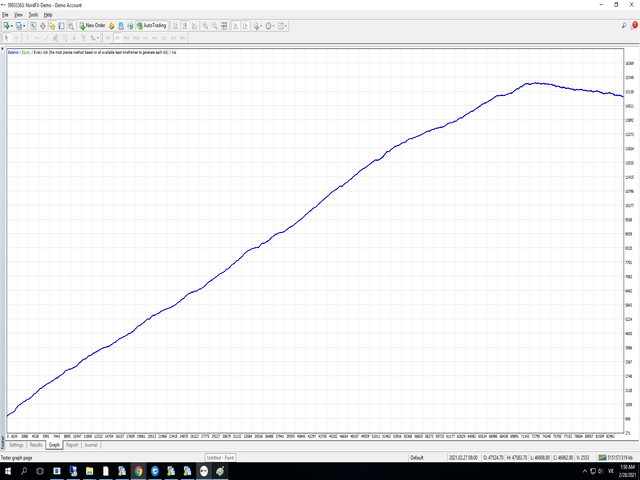Expand the new chart dropdown arrow
This screenshot has height=480, width=640.
pyautogui.click(x=12, y=24)
